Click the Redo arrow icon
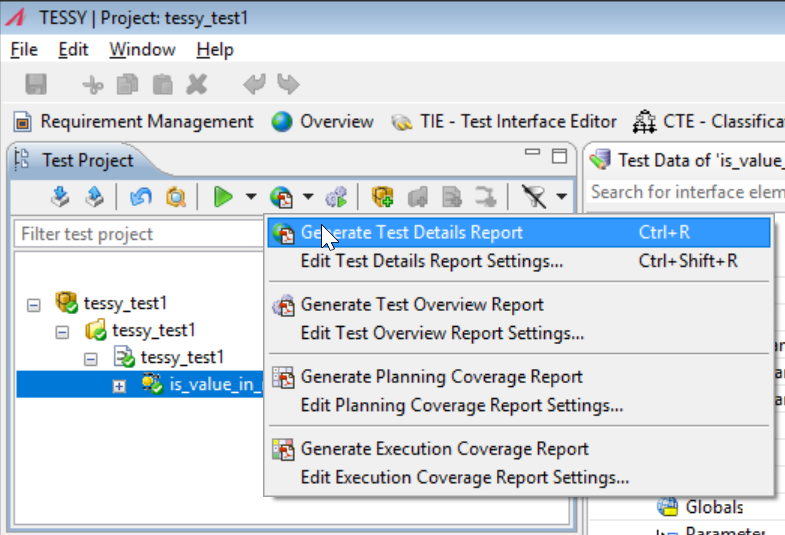 coord(288,84)
